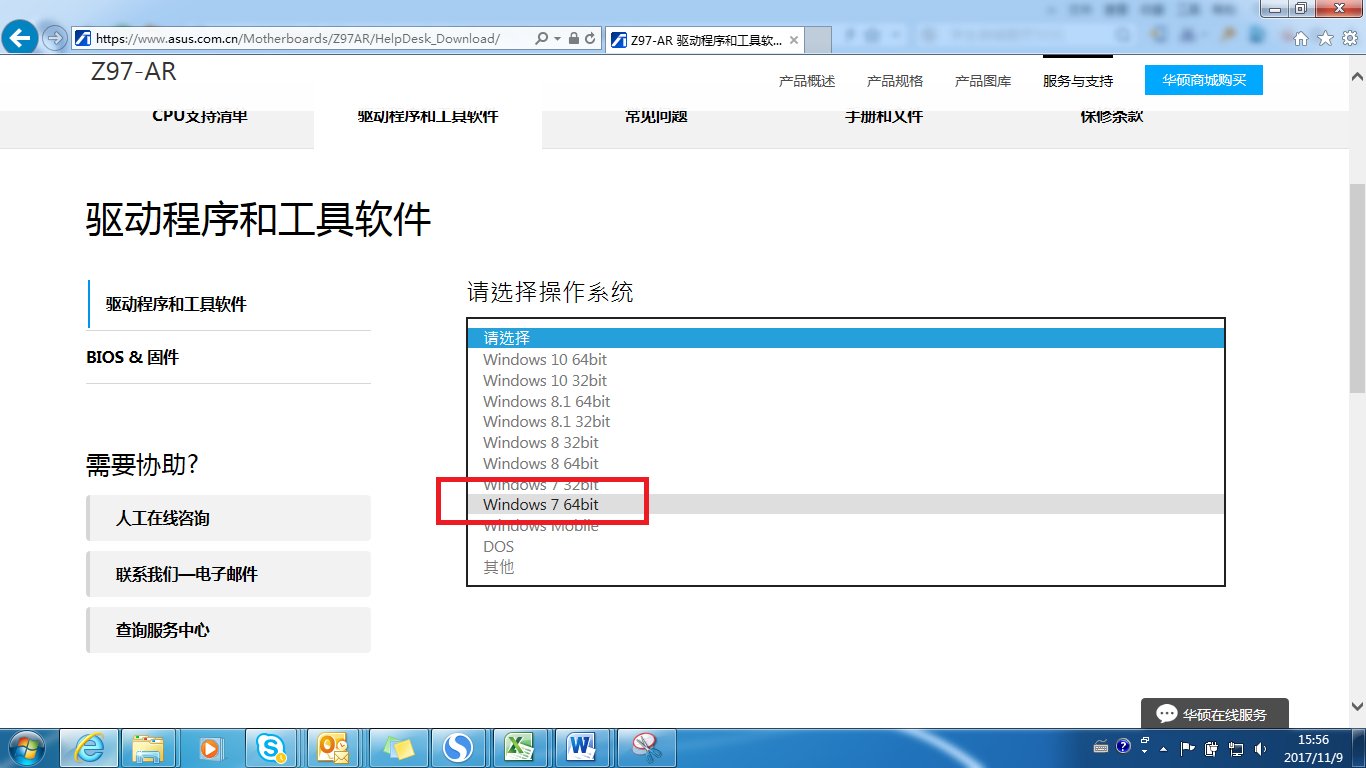This screenshot has height=768, width=1366.
Task: Open the 产品概述 navigation link
Action: click(x=807, y=81)
